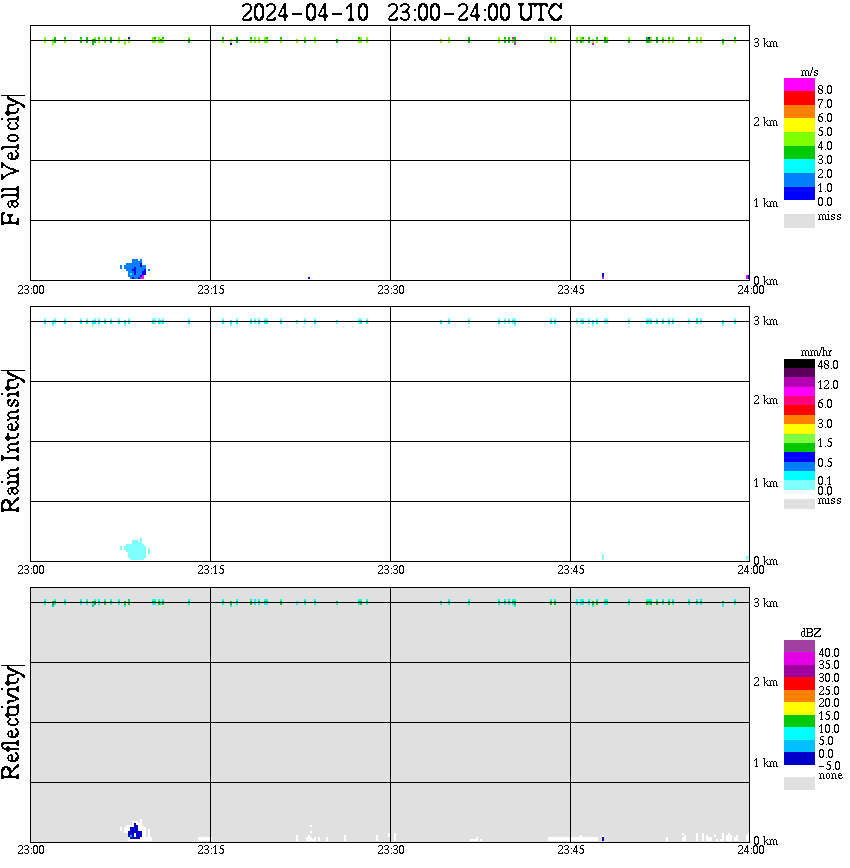Viewport: 850px width, 868px height.
Task: Select the orange swatch in Reflectivity dBZ legend
Action: point(799,696)
